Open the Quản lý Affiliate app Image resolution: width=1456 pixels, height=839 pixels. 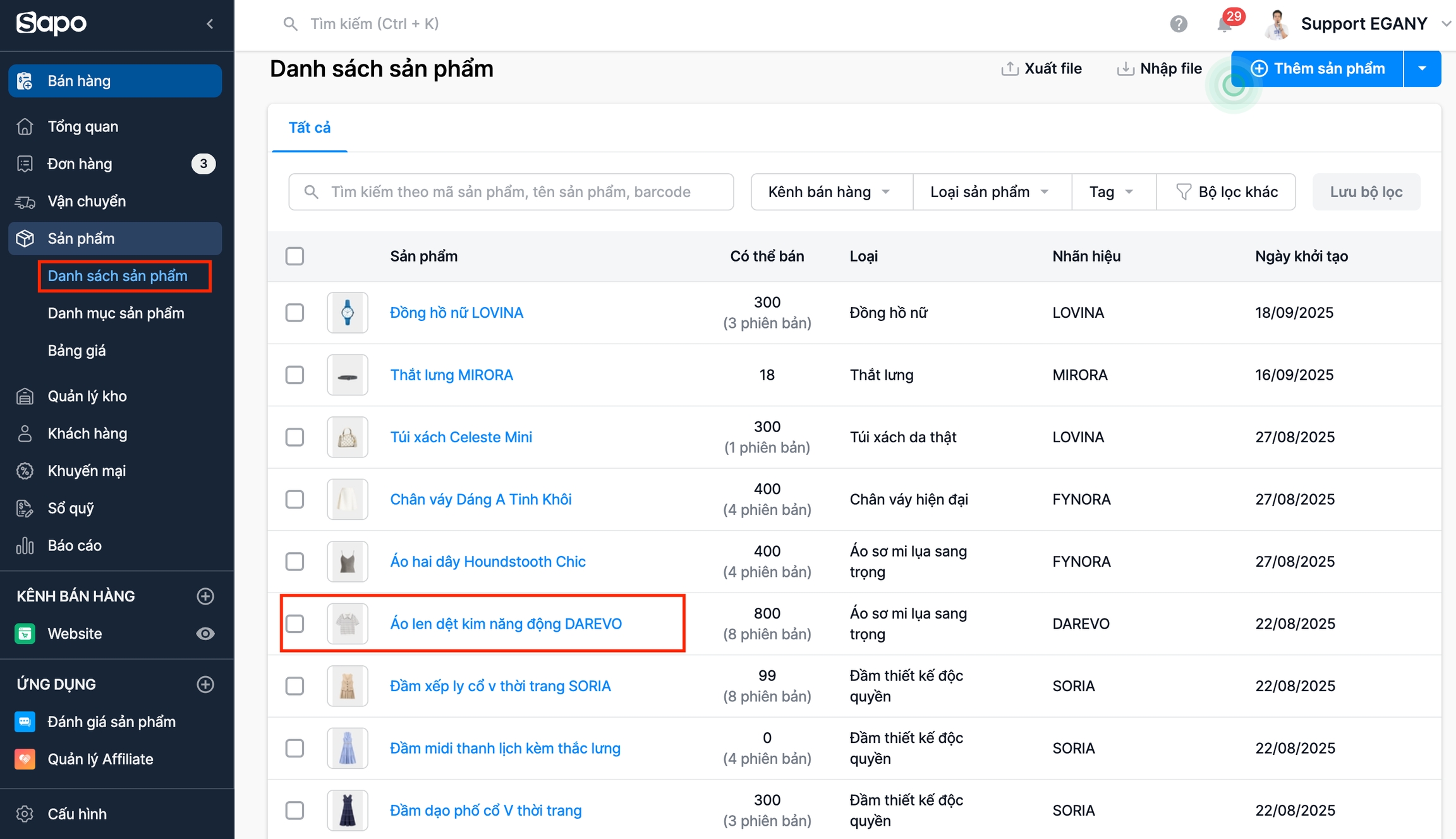(100, 759)
